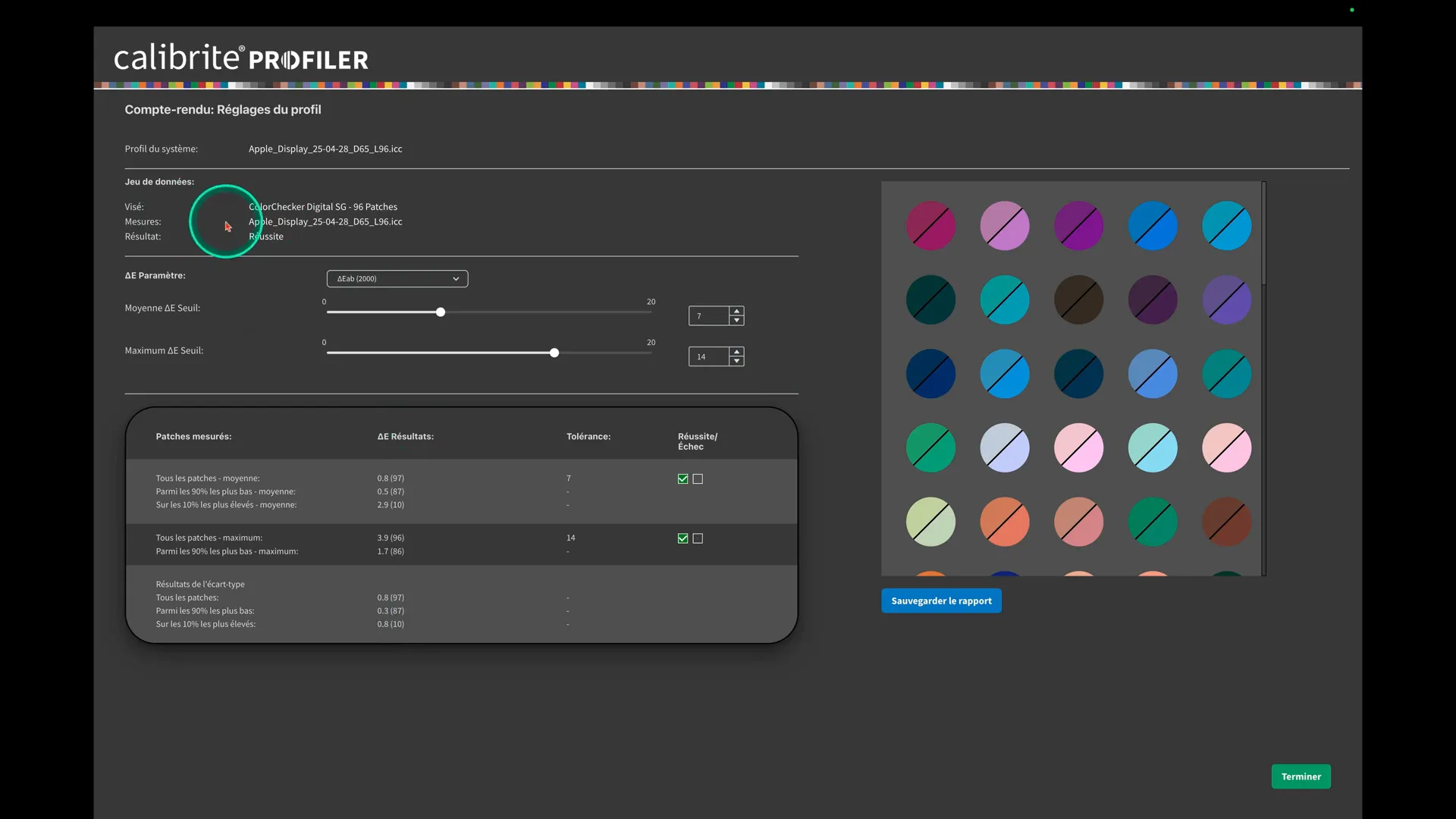1456x819 pixels.
Task: Click the Réussite result text
Action: pos(266,237)
